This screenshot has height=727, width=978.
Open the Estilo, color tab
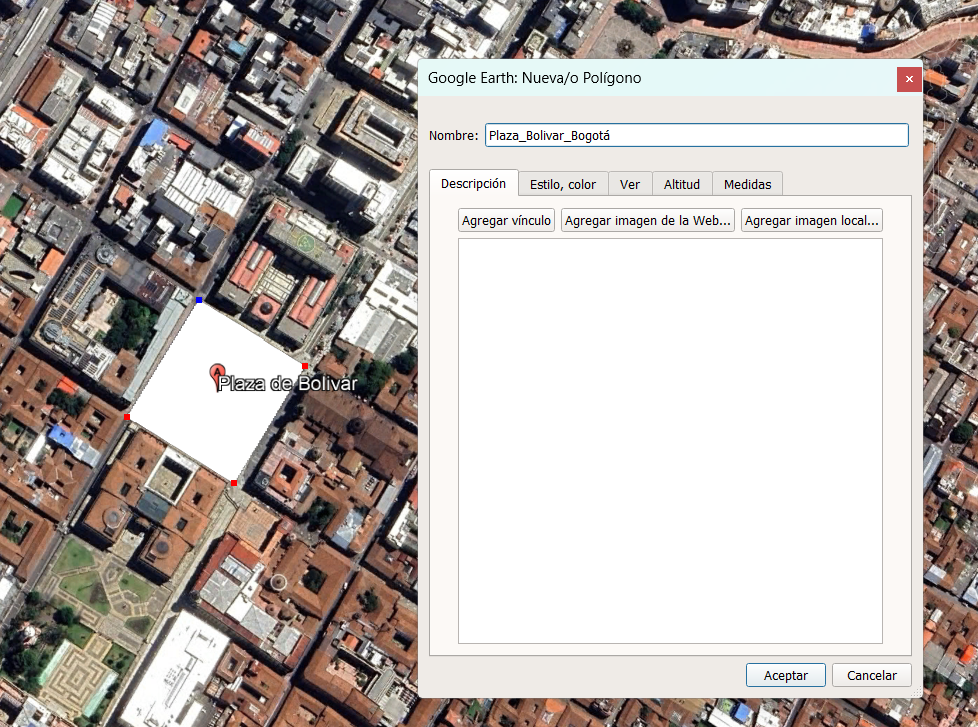pyautogui.click(x=563, y=185)
